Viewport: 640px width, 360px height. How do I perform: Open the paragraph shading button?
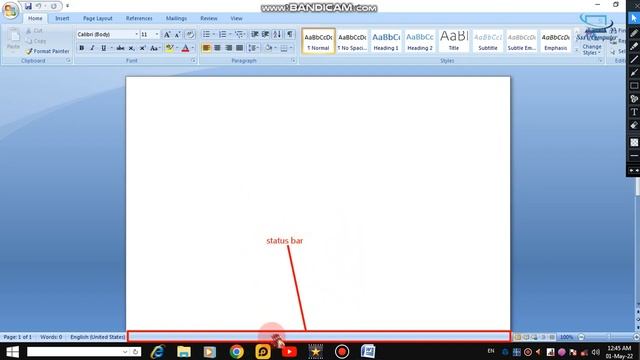tap(268, 48)
